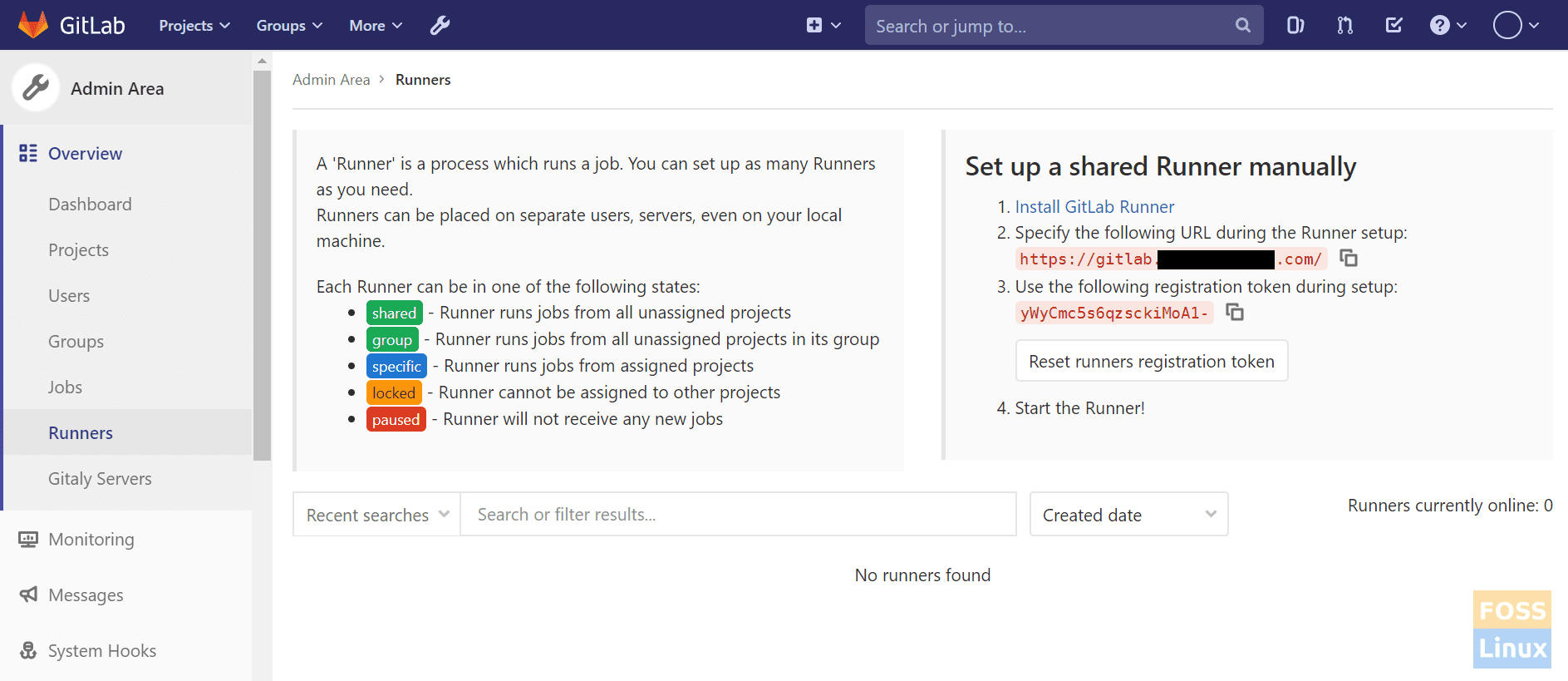Click the No runners found message
1568x681 pixels.
pyautogui.click(x=922, y=575)
